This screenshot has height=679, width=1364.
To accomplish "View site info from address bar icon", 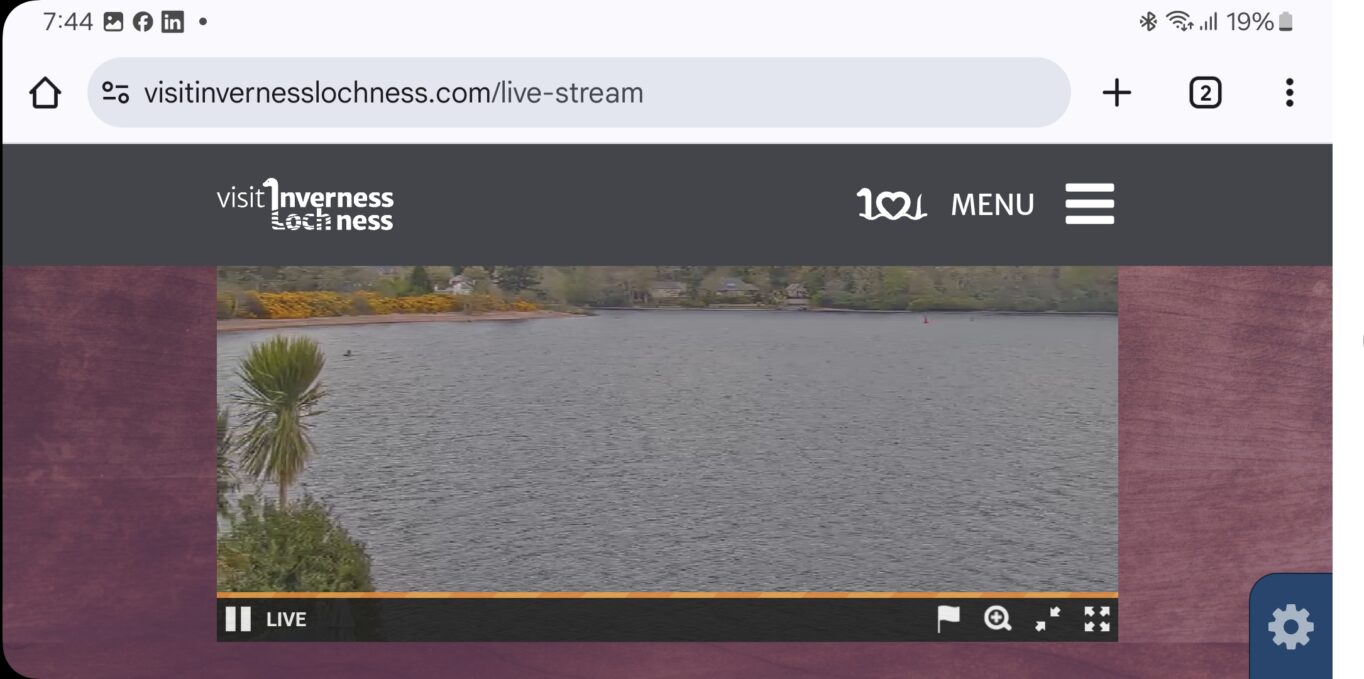I will (116, 93).
